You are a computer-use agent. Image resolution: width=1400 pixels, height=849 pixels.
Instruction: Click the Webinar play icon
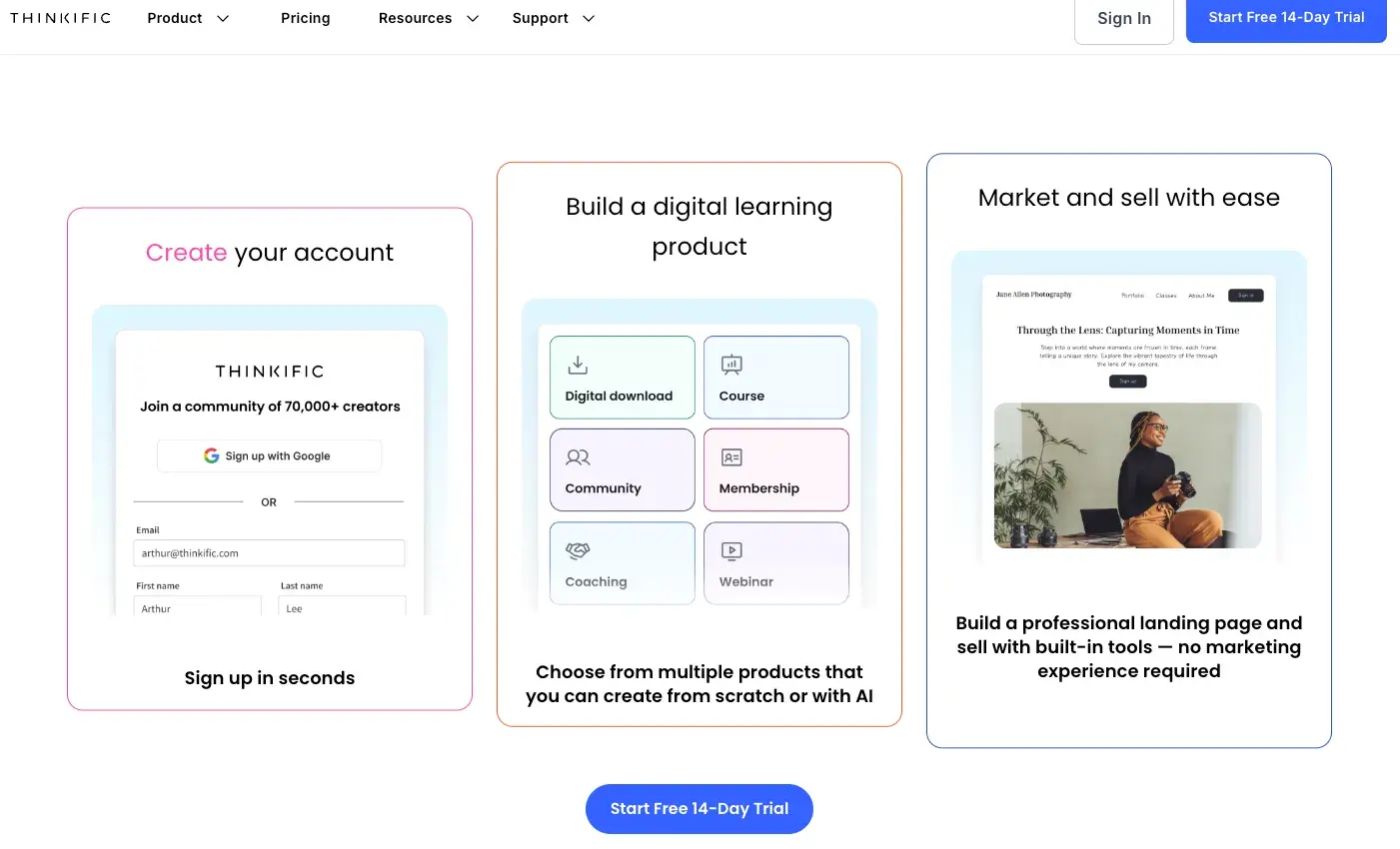(x=731, y=550)
